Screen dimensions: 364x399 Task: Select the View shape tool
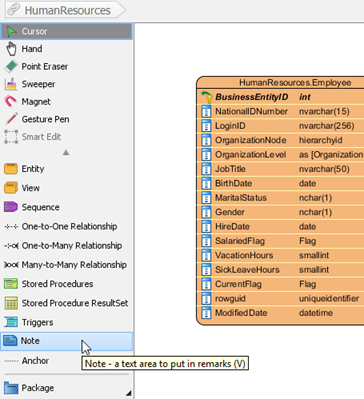[x=67, y=188]
